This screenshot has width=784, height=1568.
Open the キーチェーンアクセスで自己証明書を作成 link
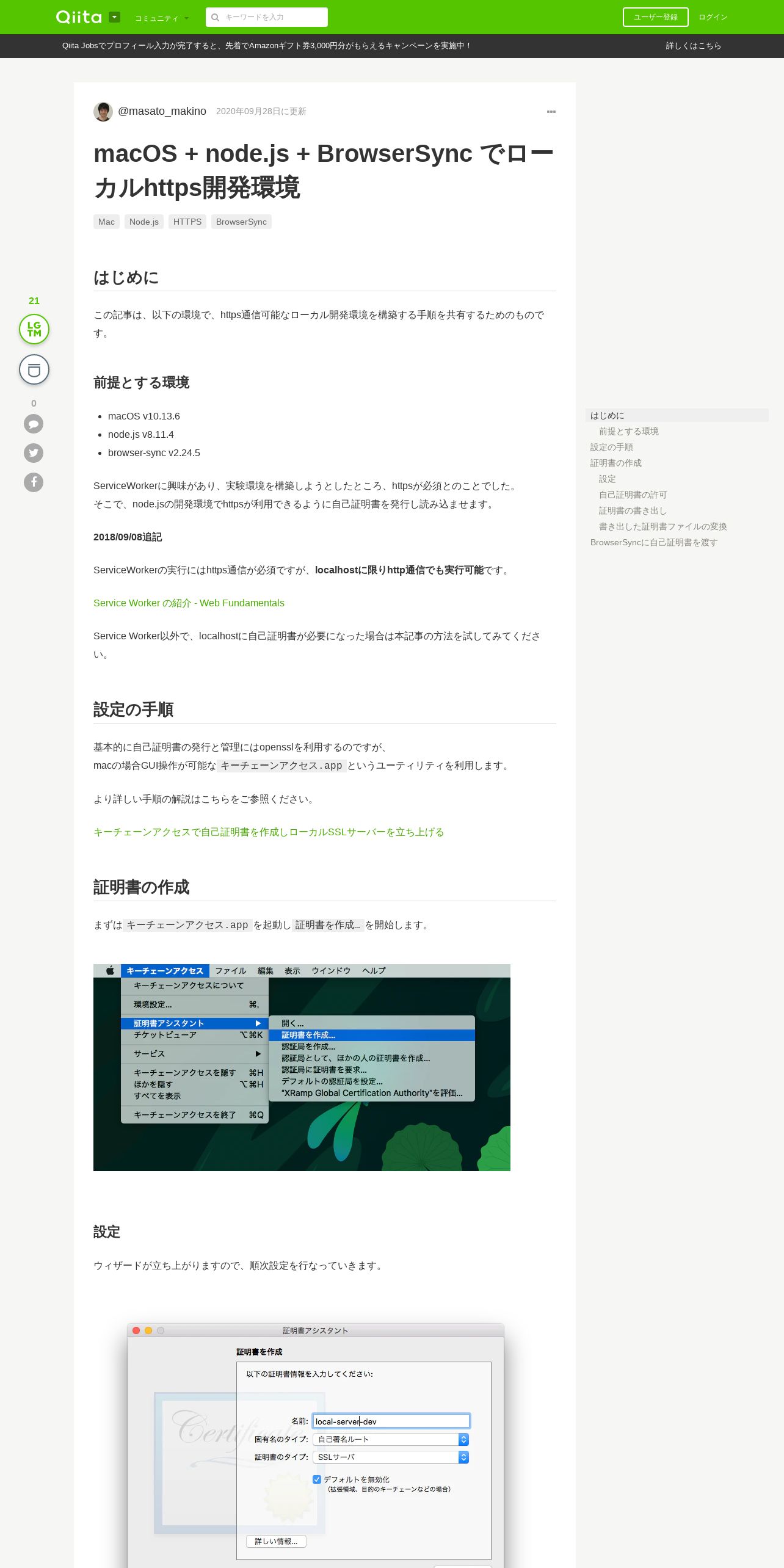pyautogui.click(x=269, y=832)
